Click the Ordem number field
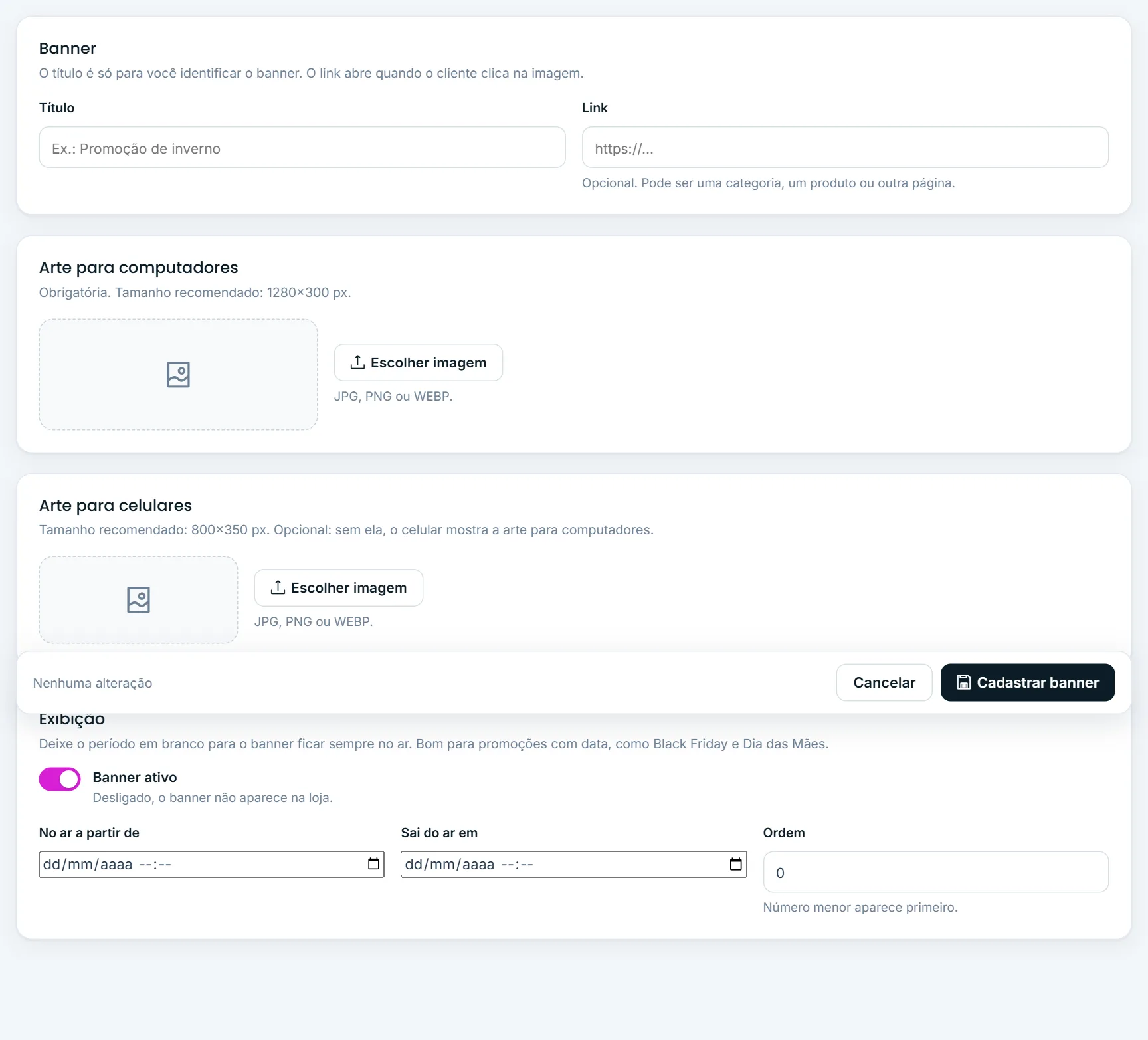 935,873
